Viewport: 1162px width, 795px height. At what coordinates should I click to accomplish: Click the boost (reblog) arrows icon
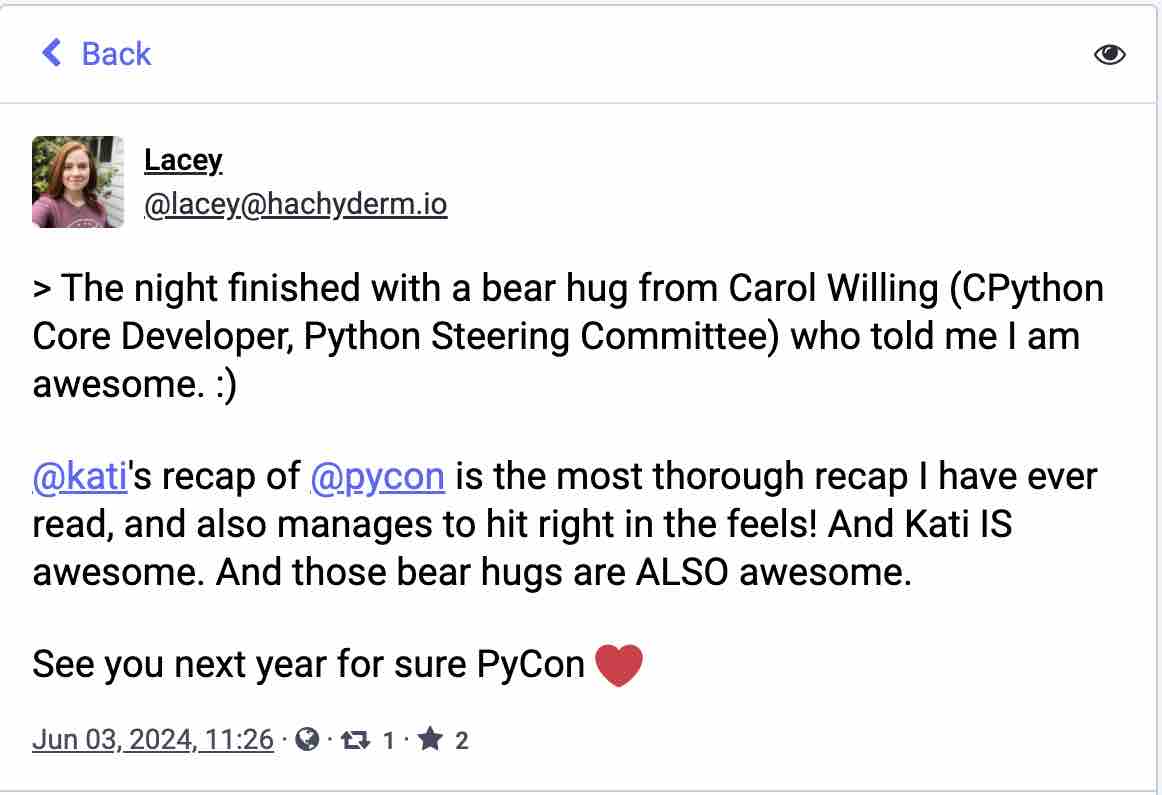(355, 739)
